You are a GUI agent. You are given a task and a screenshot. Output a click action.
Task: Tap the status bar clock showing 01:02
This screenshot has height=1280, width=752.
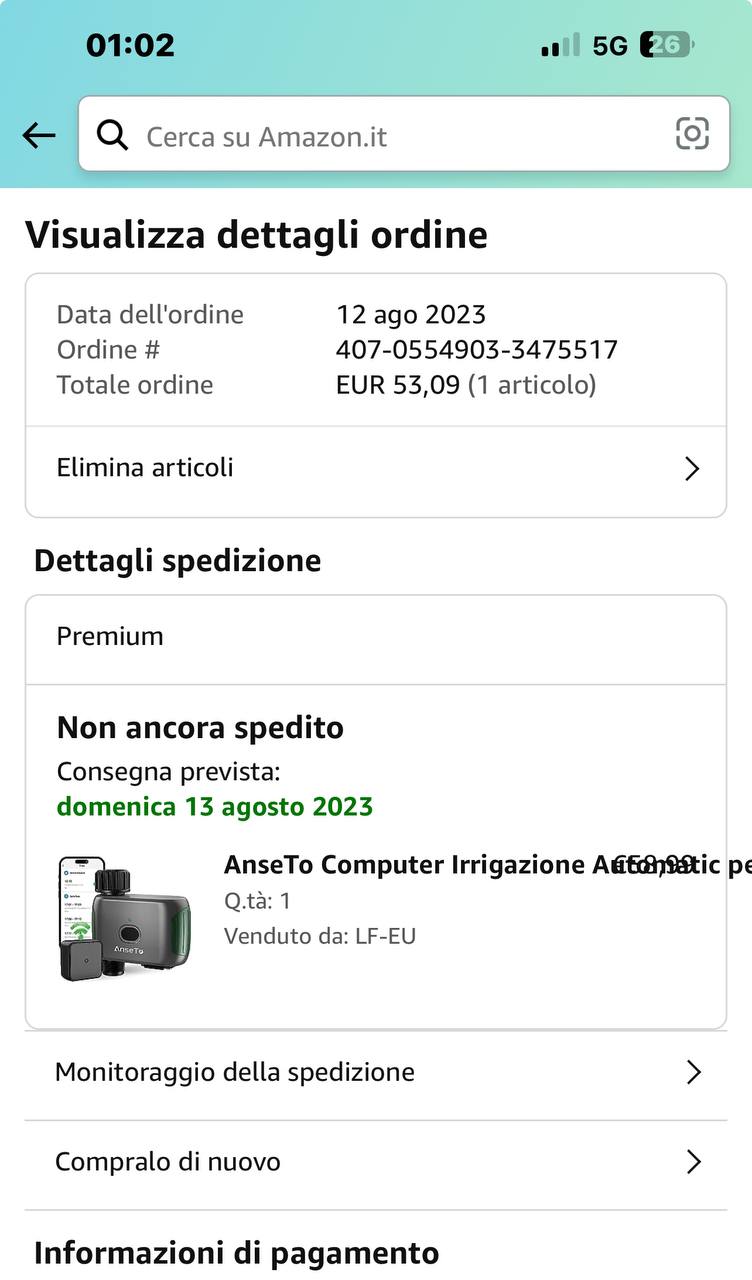point(130,45)
